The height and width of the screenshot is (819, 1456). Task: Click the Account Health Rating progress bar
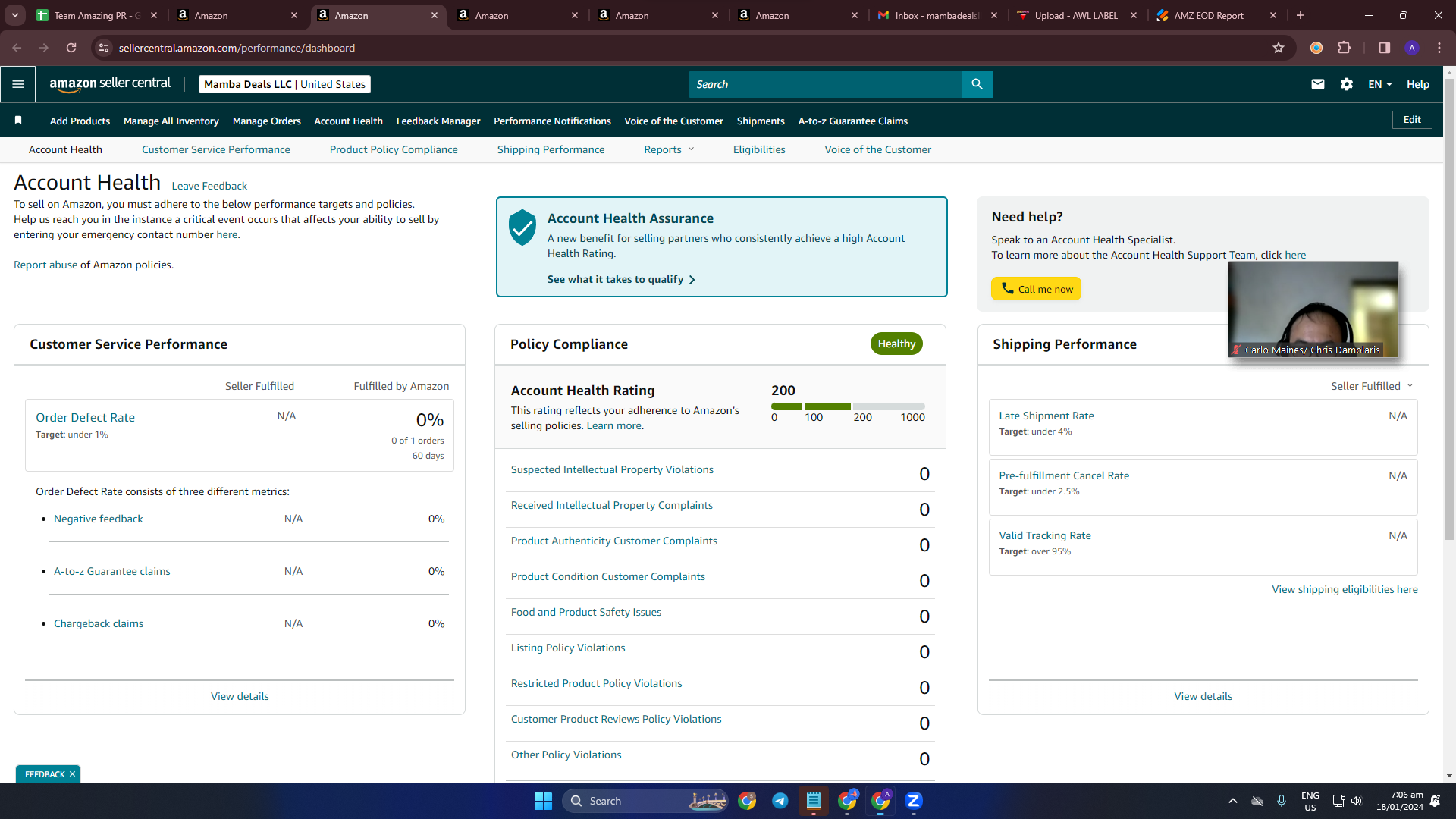[x=848, y=406]
